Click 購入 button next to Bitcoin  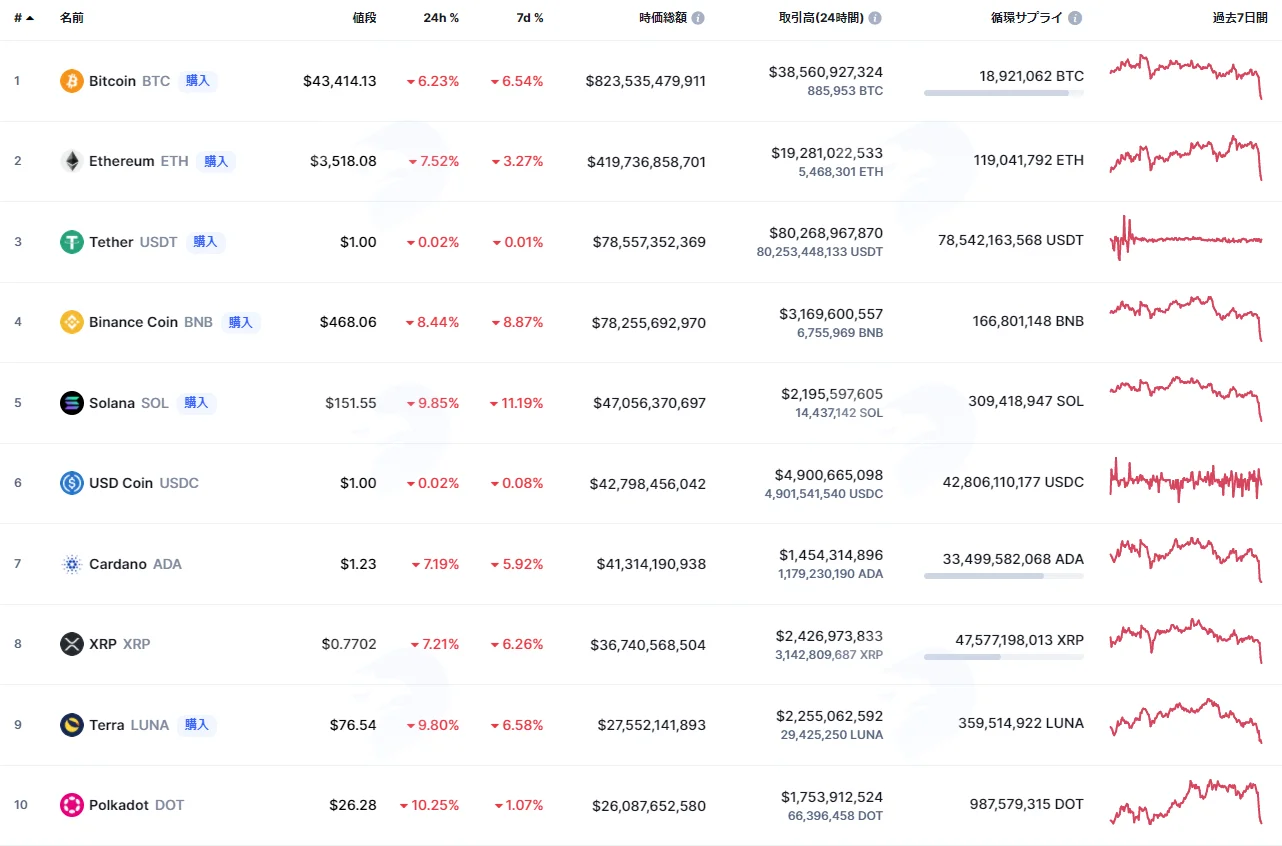pos(198,81)
